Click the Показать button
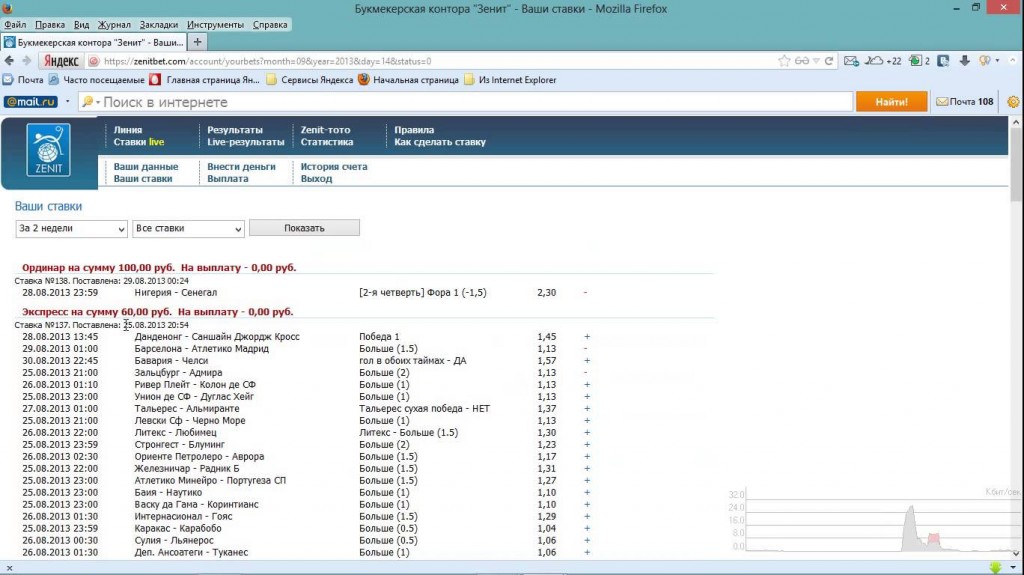 coord(304,228)
